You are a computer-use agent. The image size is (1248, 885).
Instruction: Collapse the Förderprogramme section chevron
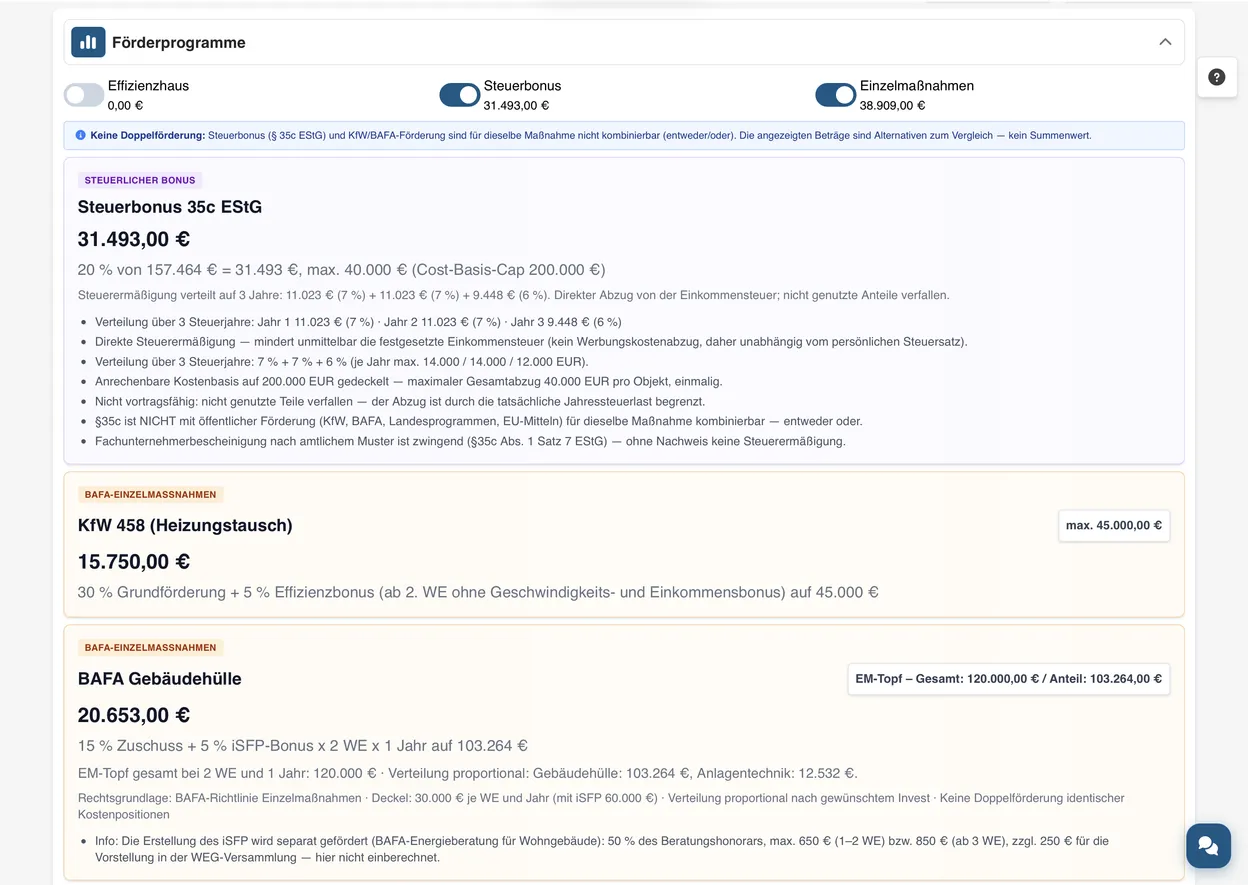pyautogui.click(x=1165, y=42)
